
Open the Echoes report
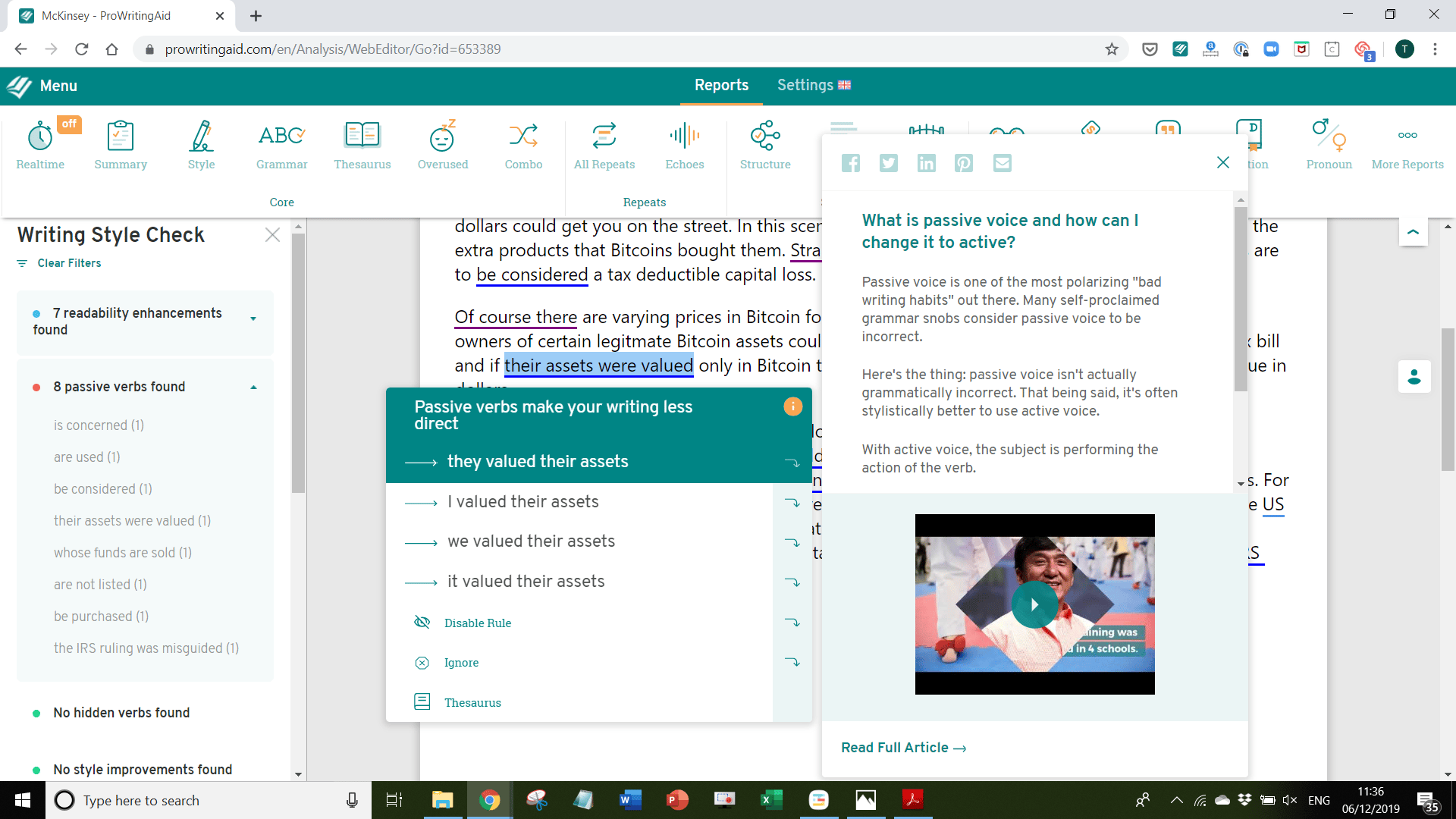(684, 144)
